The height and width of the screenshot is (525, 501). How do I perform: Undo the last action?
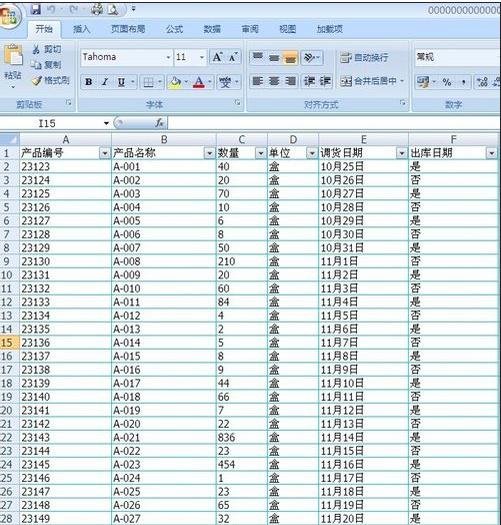[51, 10]
